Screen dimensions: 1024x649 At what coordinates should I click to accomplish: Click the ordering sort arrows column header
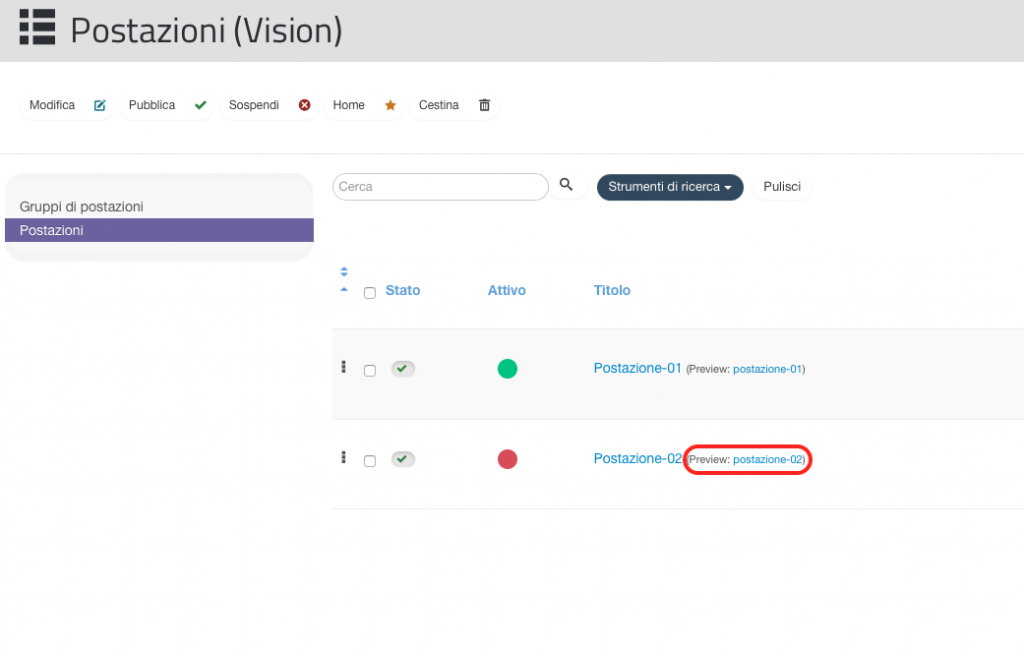coord(344,280)
